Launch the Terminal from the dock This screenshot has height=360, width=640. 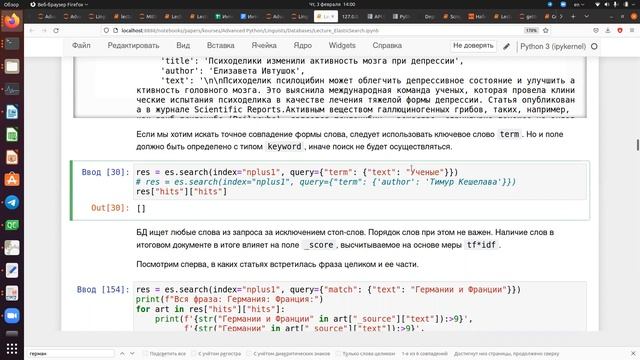pos(12,43)
